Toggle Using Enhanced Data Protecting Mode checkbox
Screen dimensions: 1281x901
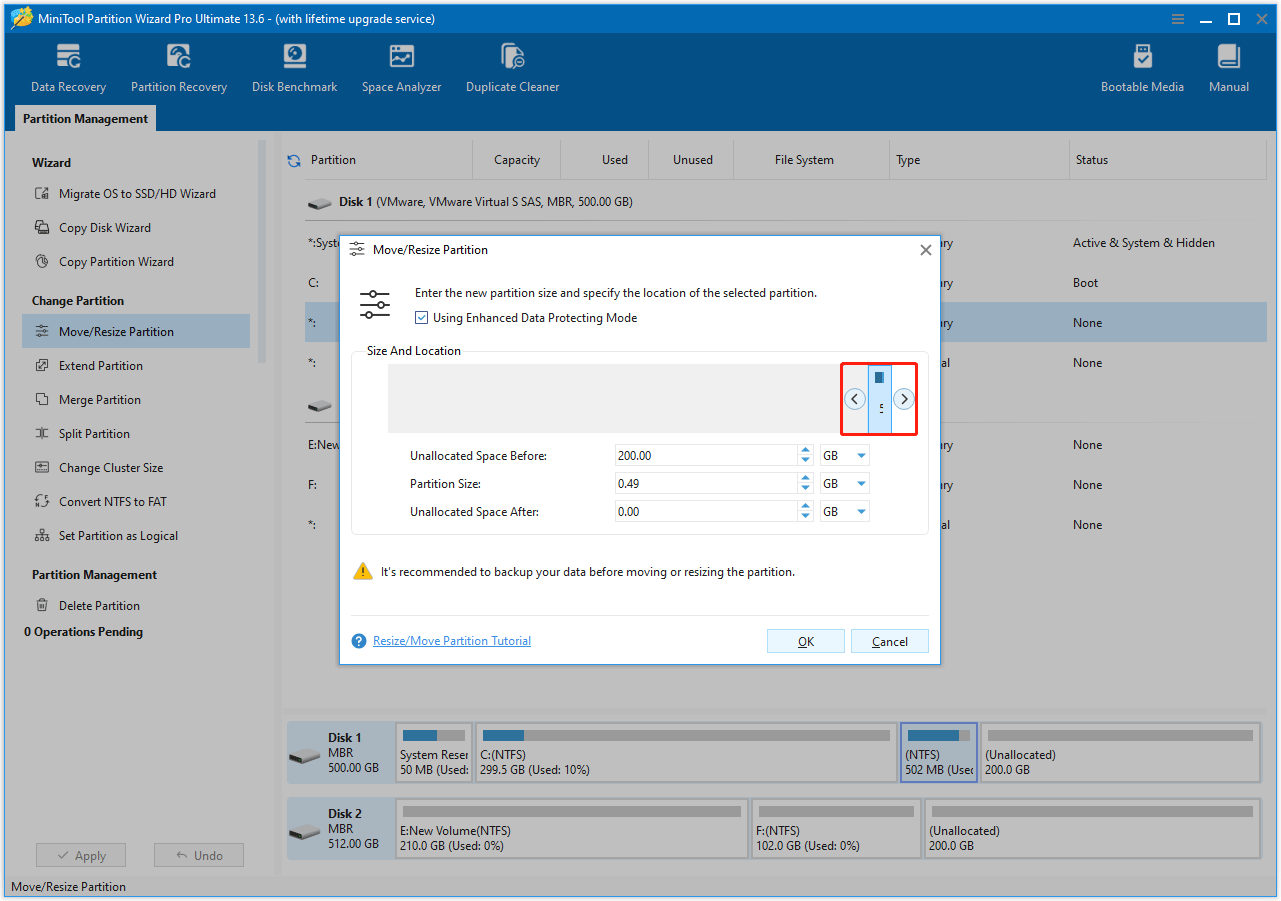tap(422, 318)
